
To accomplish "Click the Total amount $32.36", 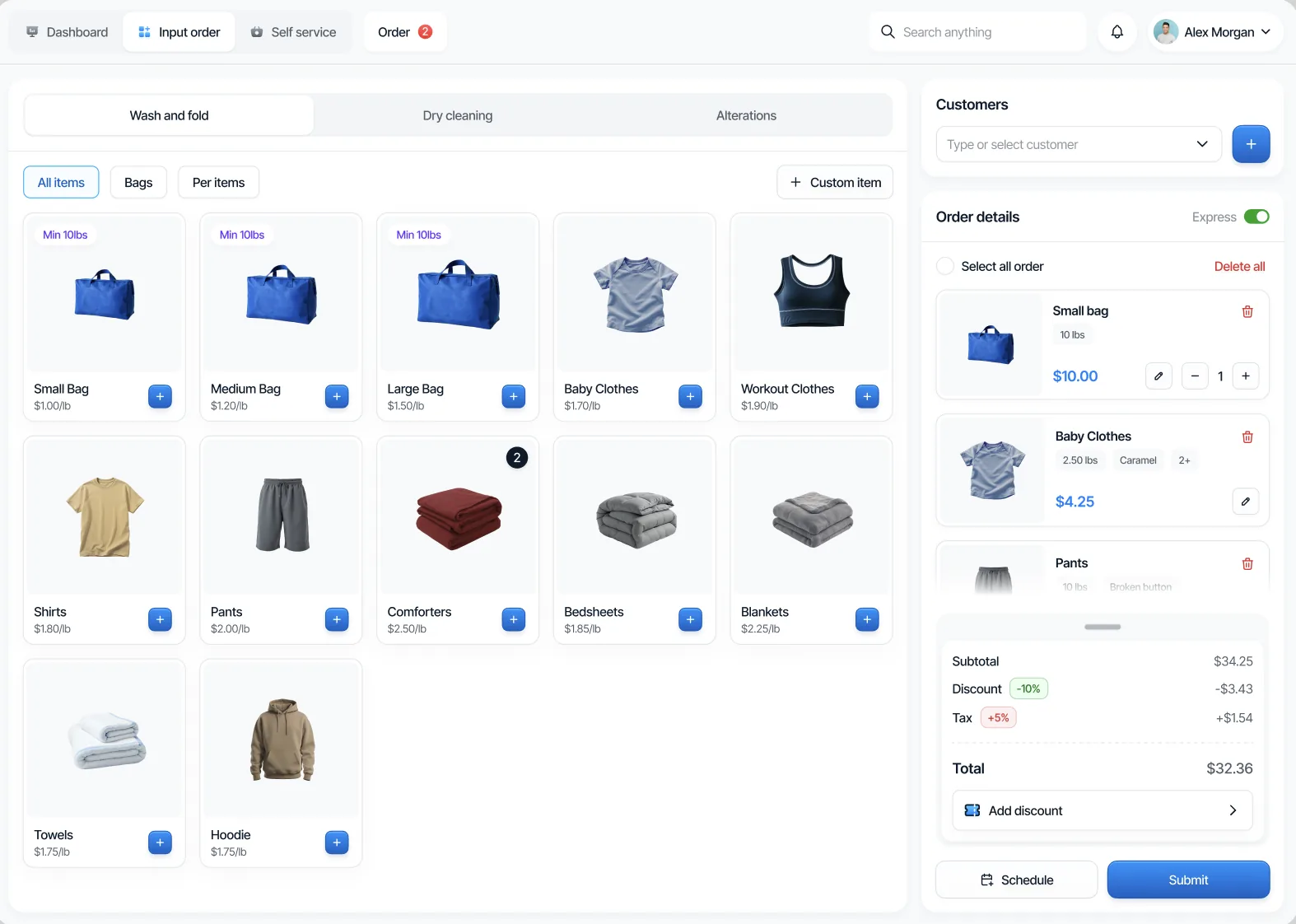I will click(x=1229, y=768).
